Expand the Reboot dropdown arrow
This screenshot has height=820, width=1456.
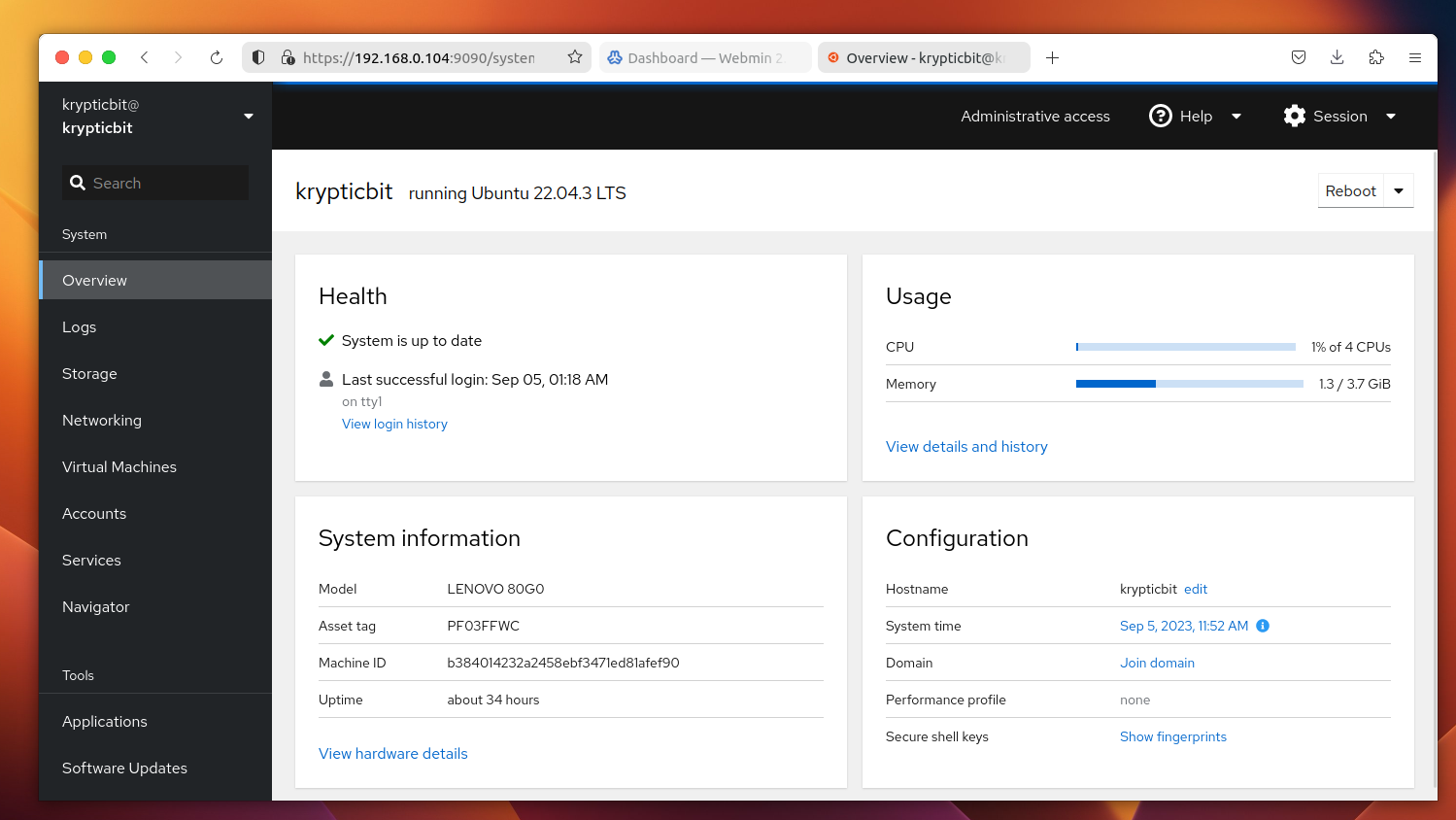tap(1399, 191)
